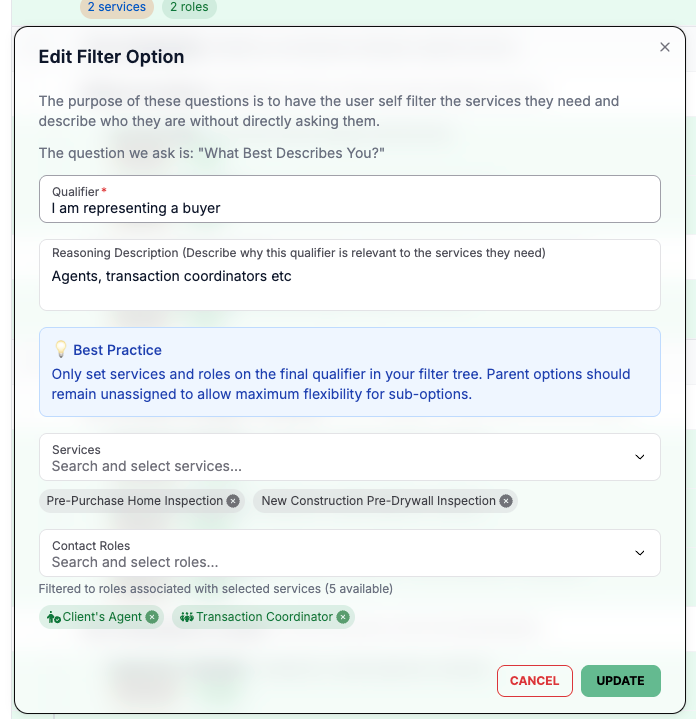Remove Pre-Purchase Home Inspection service chip
The image size is (696, 719).
[x=233, y=501]
